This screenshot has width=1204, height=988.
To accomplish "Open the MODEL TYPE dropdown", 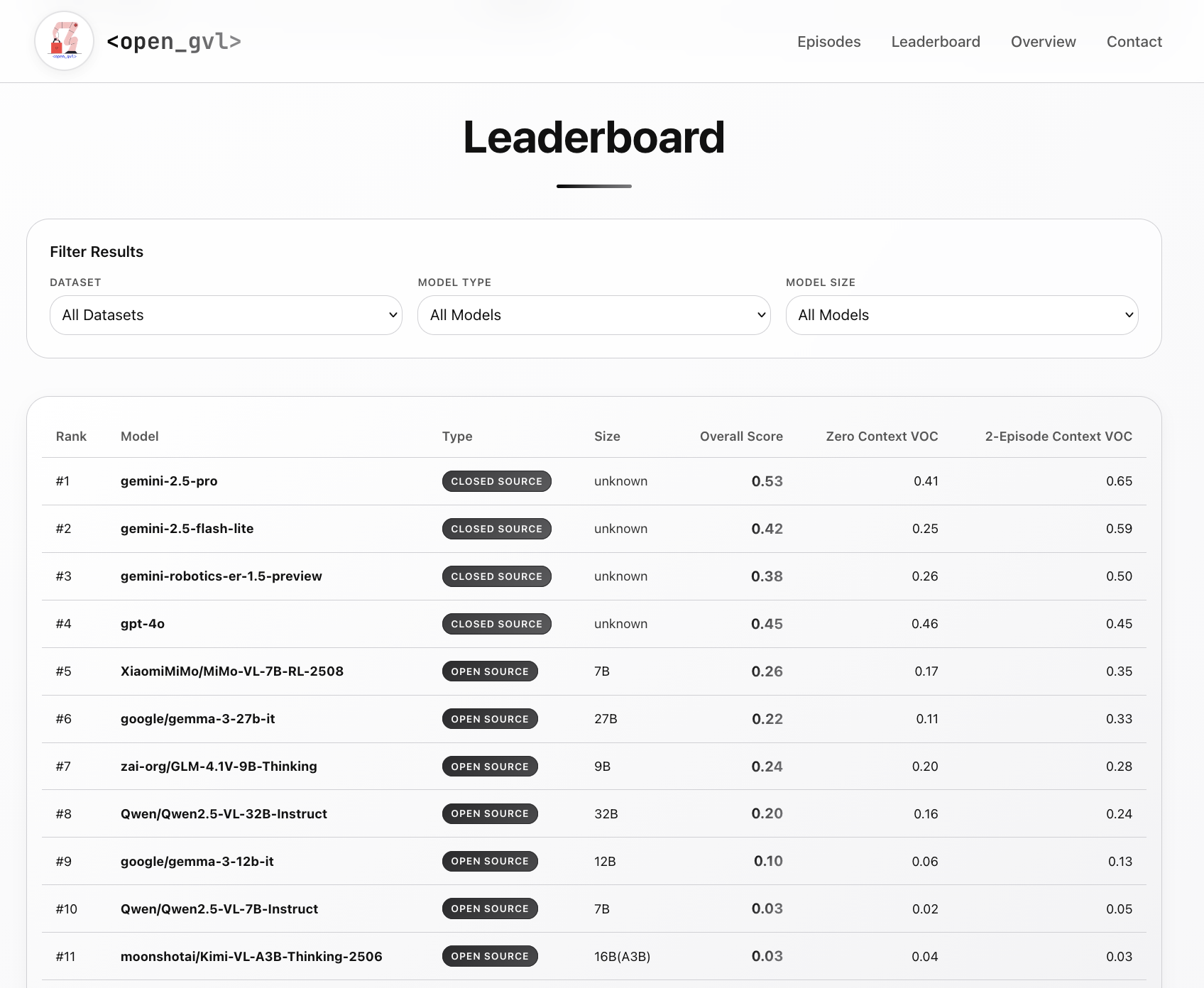I will coord(593,314).
